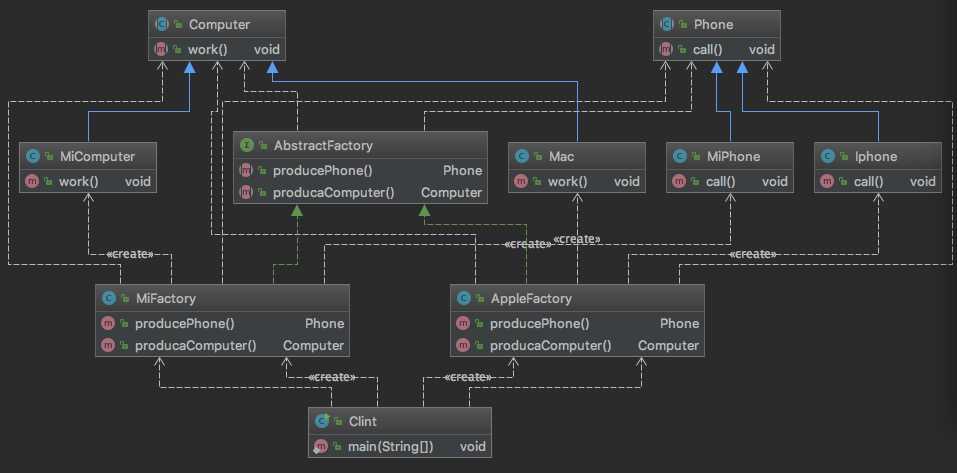The width and height of the screenshot is (957, 473).
Task: Click the method icon beside Mac work()
Action: [x=521, y=181]
